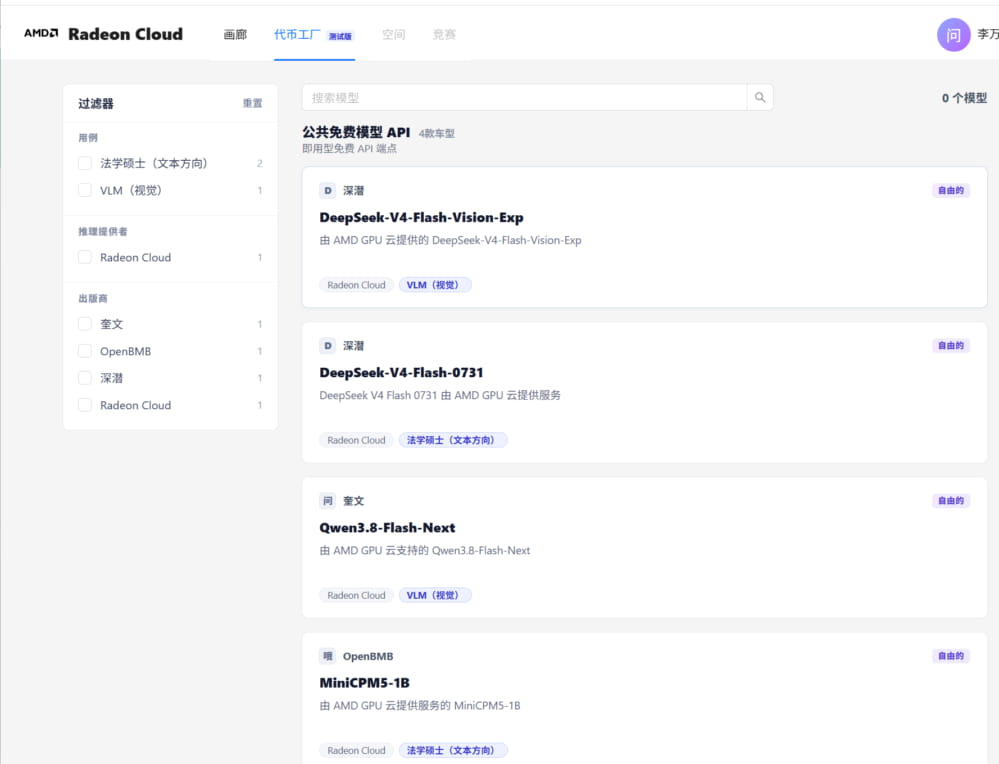Click the D icon on DeepSeek-V4-Flash-Vision-Exp card
The height and width of the screenshot is (764, 999).
coord(327,191)
